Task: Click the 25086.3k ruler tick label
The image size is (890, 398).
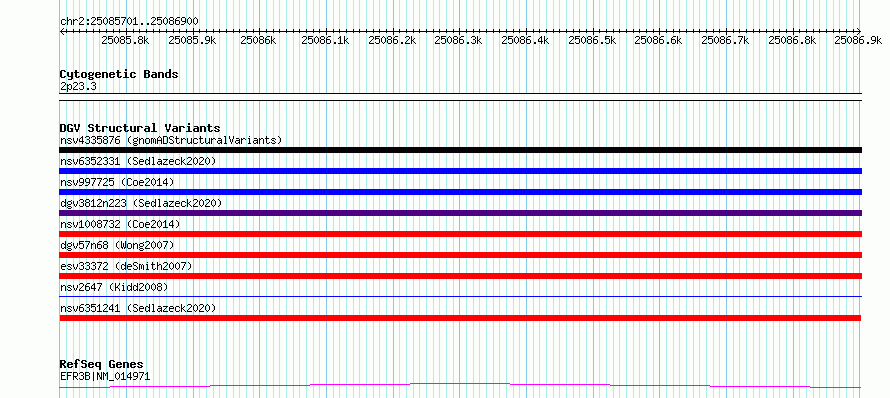Action: pyautogui.click(x=459, y=40)
